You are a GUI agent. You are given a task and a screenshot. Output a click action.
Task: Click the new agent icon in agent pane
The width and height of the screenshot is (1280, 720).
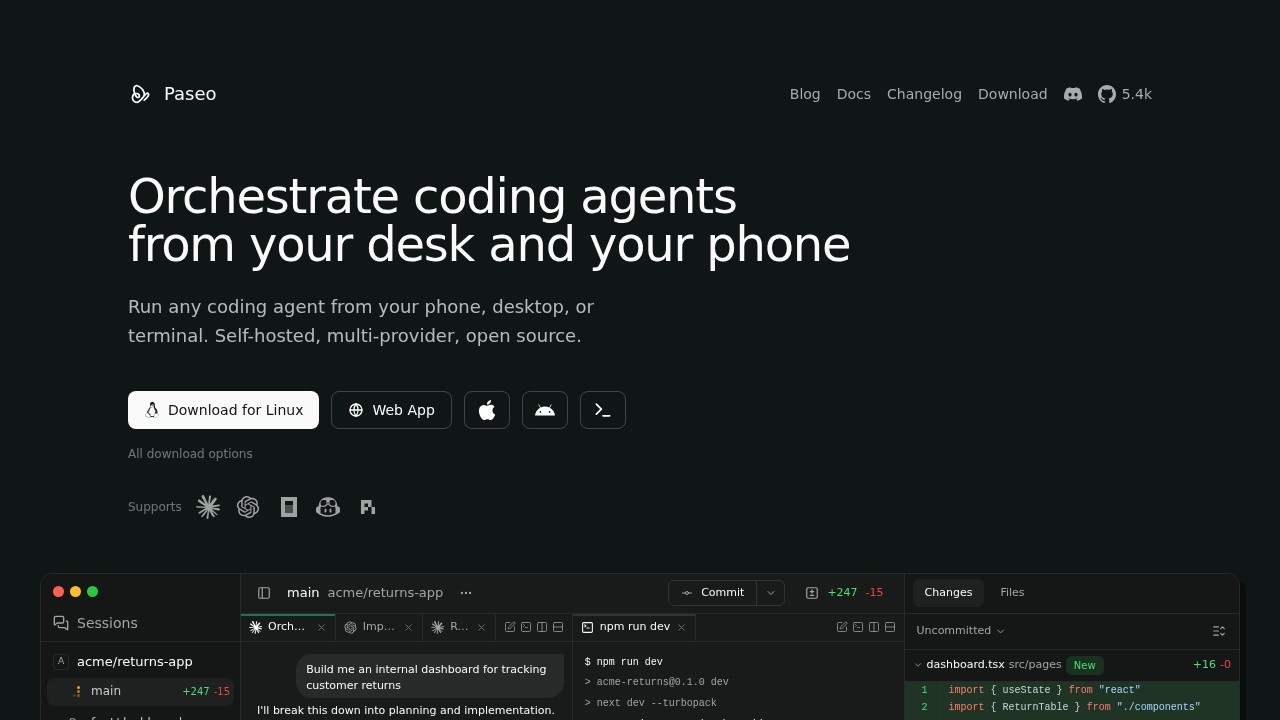coord(510,627)
